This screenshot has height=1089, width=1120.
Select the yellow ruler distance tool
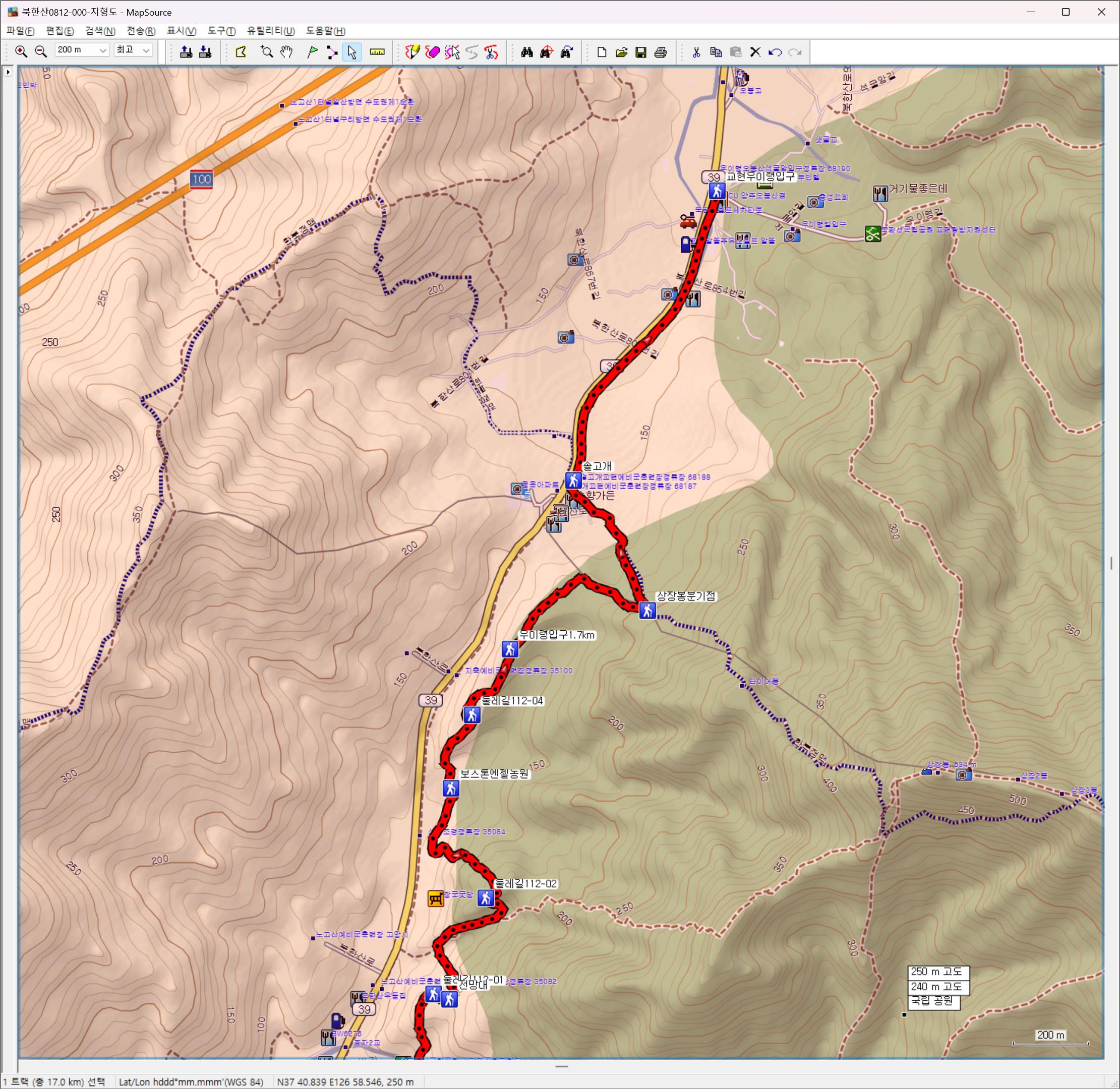(377, 52)
